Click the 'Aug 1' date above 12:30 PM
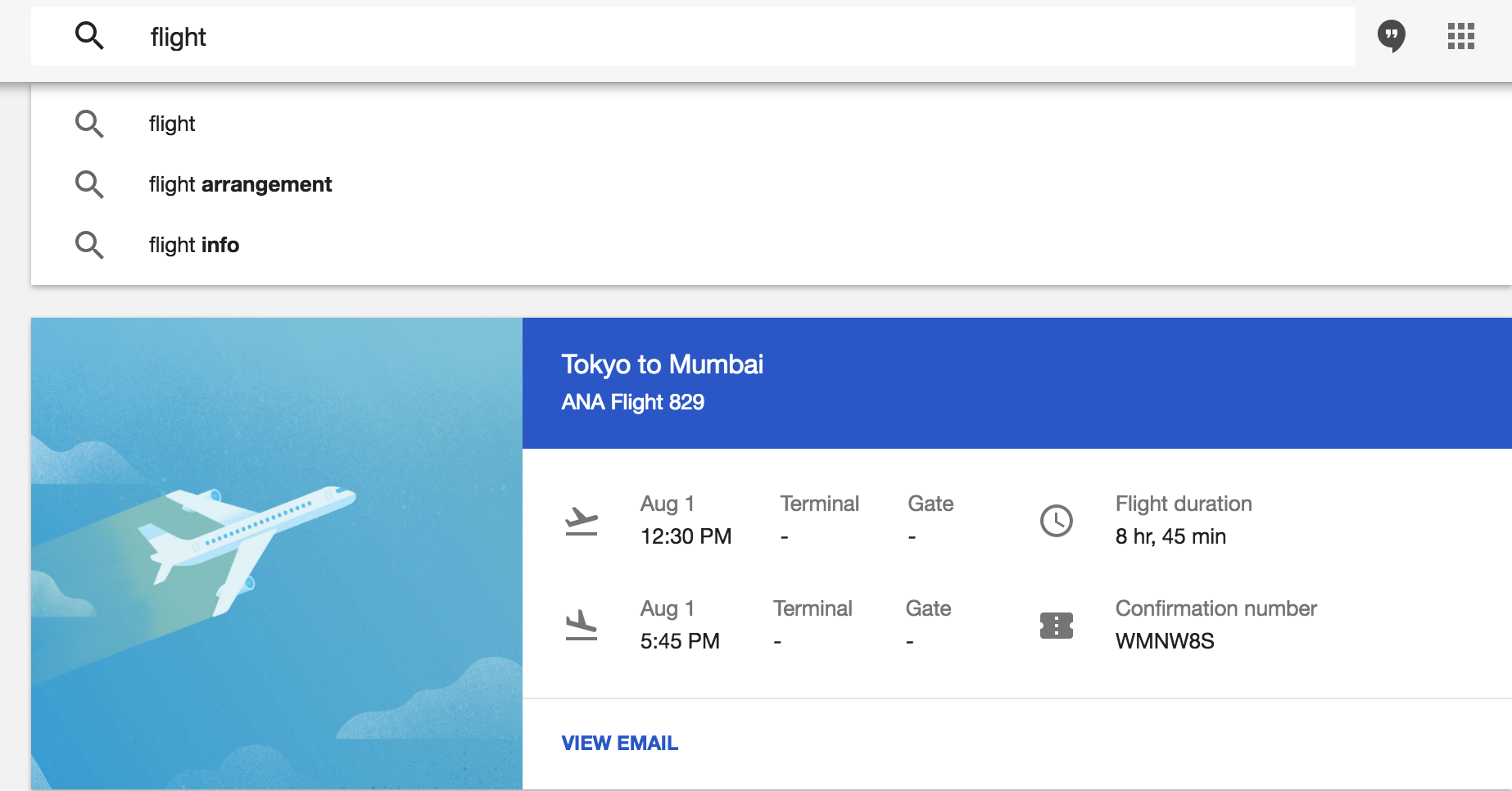 (668, 504)
